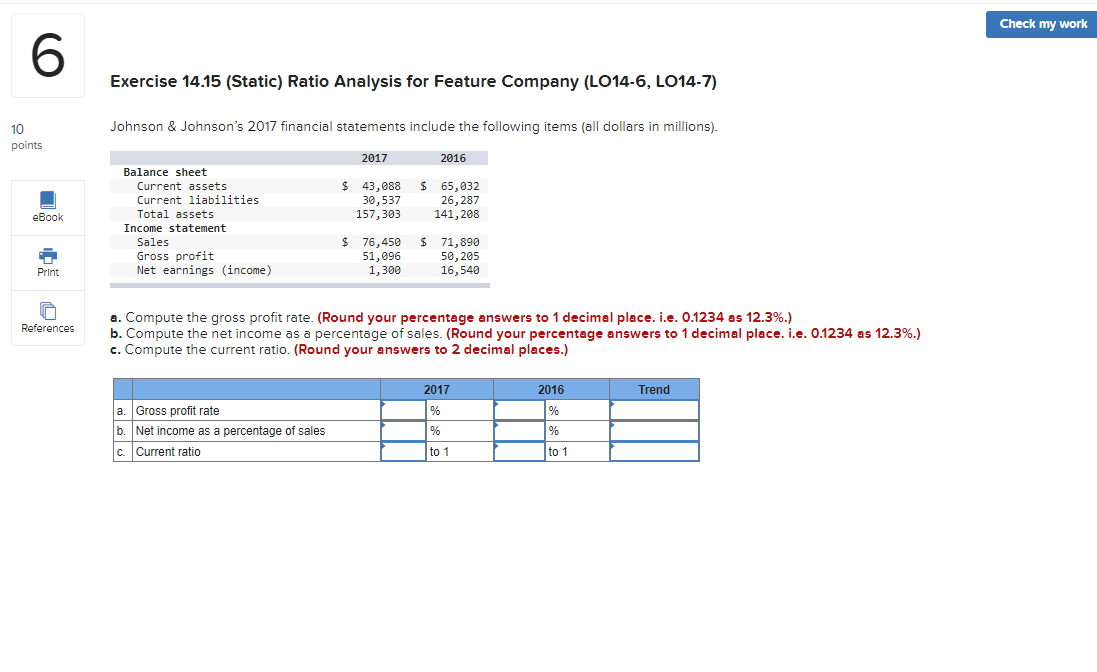Click the Check my work button
1097x672 pixels.
point(1041,24)
